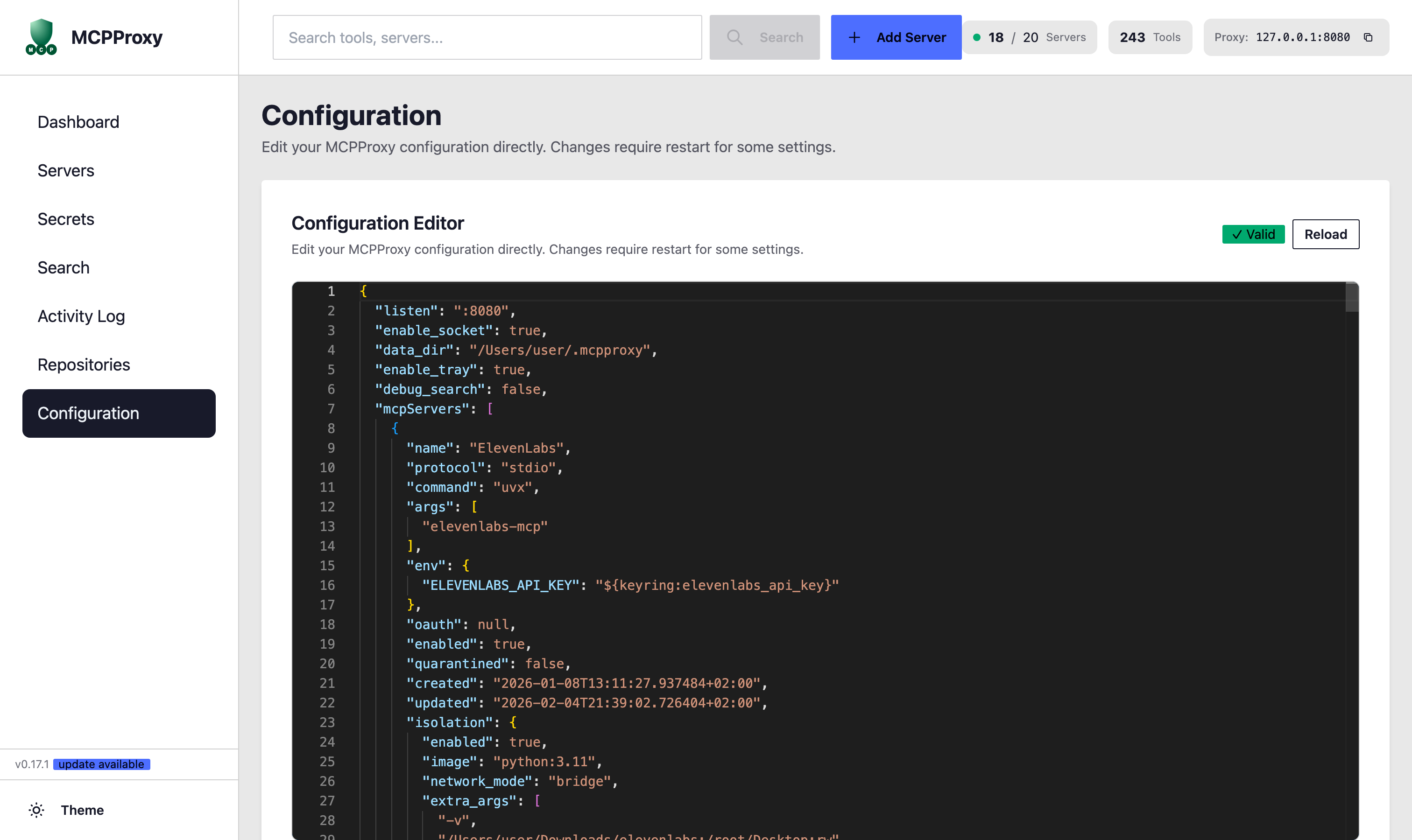Viewport: 1412px width, 840px height.
Task: Go to the Servers section
Action: [x=66, y=170]
